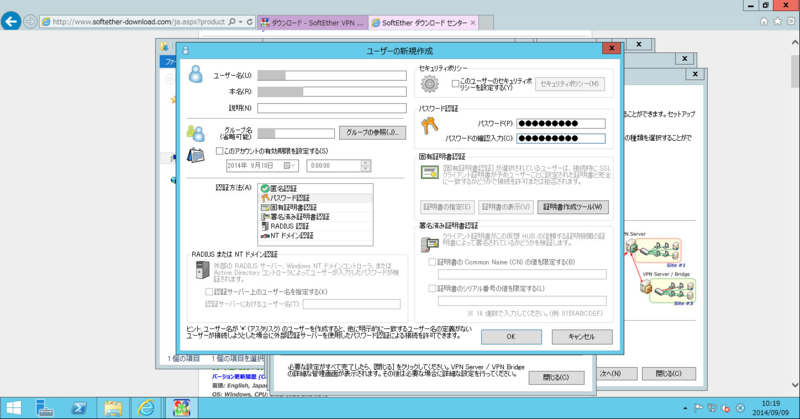800x419 pixels.
Task: Click the 説明 input field
Action: [332, 108]
